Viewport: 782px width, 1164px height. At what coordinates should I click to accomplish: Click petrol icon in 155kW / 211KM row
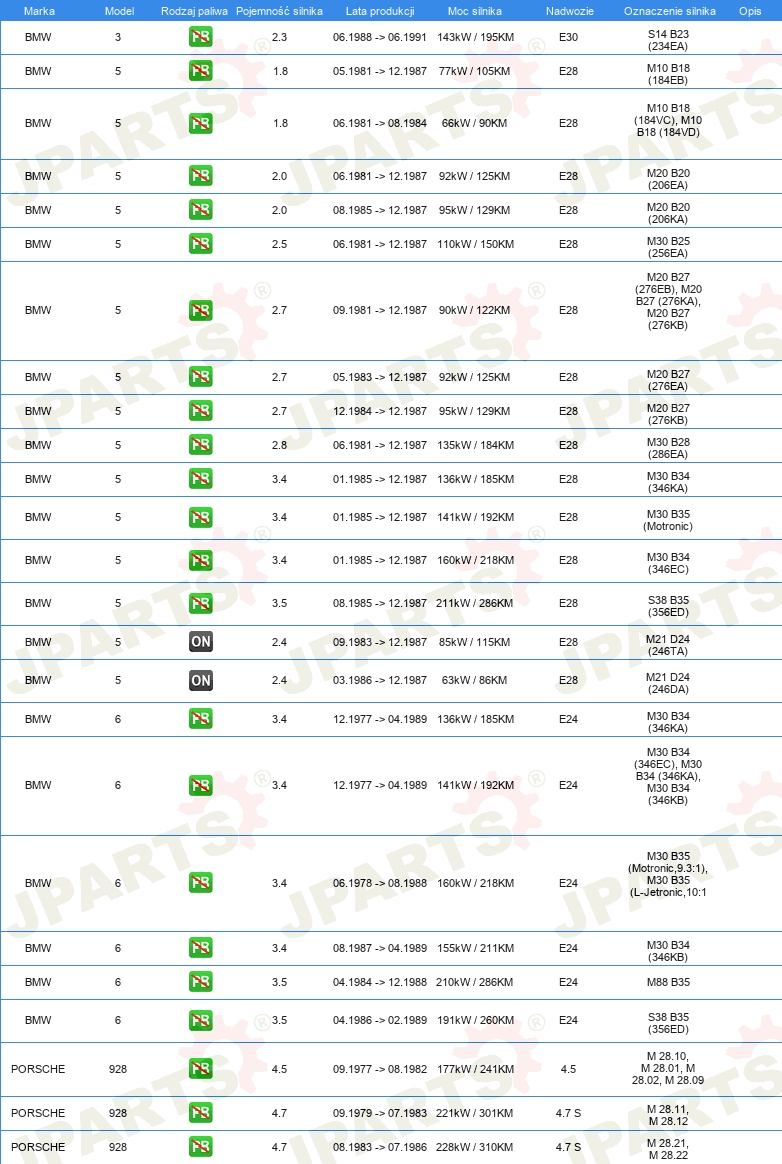[x=201, y=948]
